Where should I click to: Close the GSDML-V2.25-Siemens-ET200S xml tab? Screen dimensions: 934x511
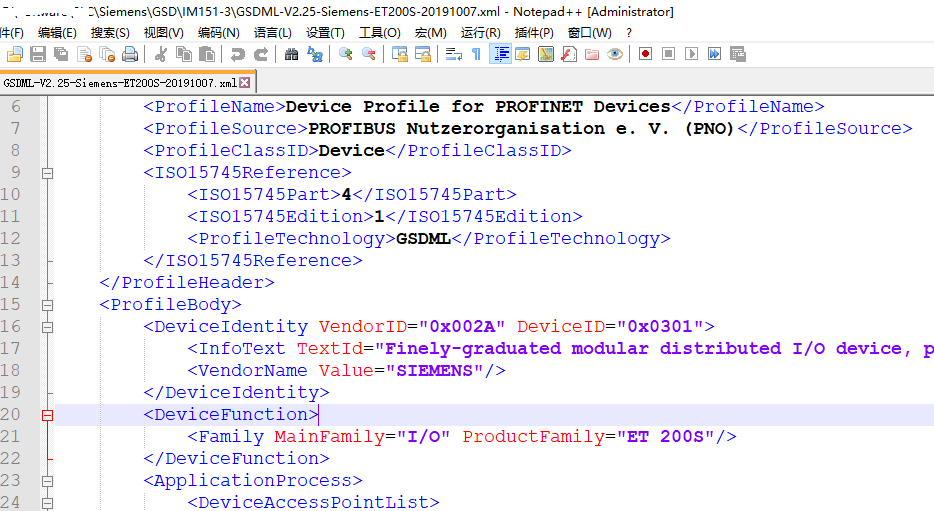click(245, 83)
